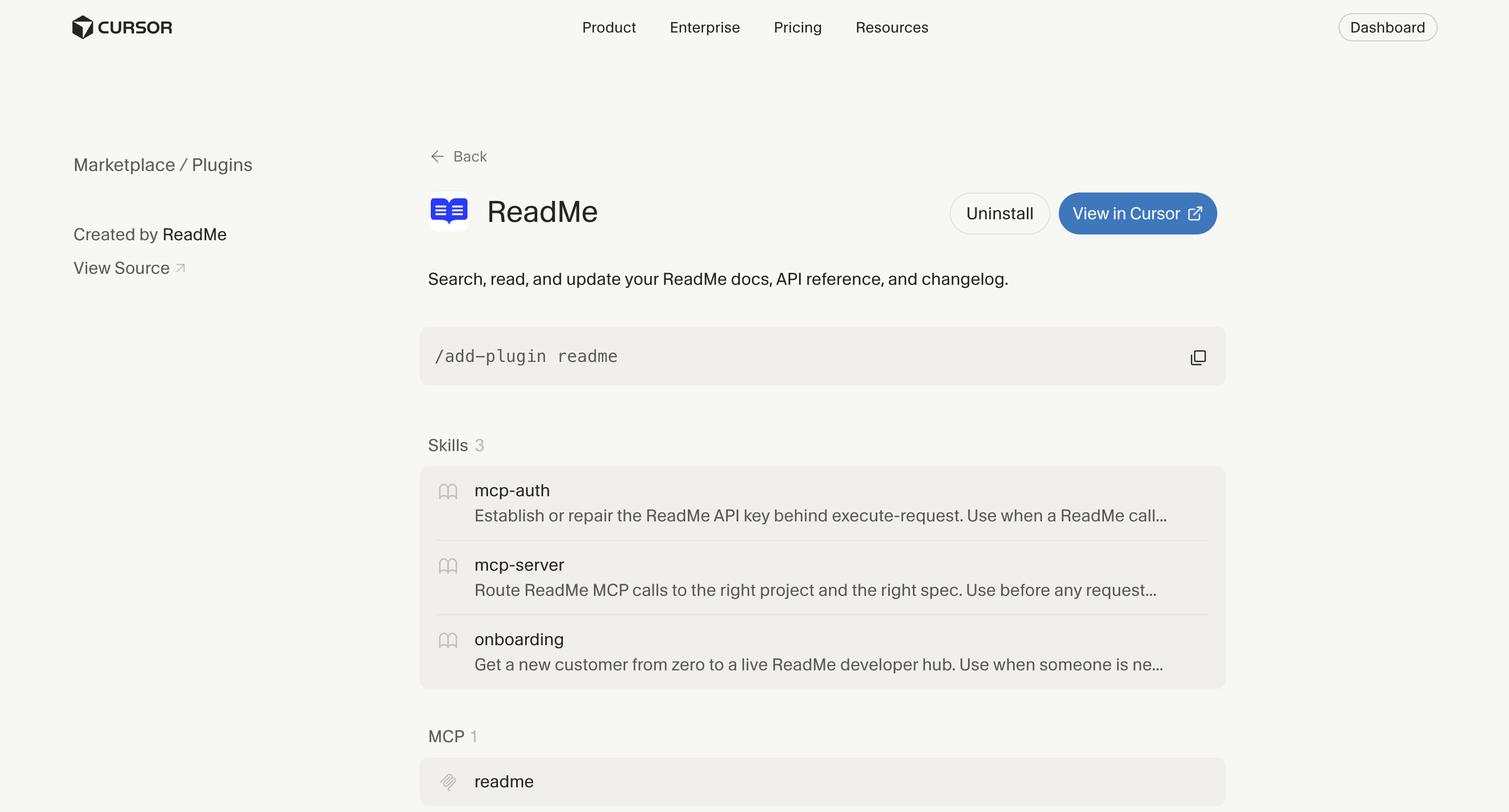1509x812 pixels.
Task: Open the Plugins breadcrumb link
Action: click(x=222, y=165)
